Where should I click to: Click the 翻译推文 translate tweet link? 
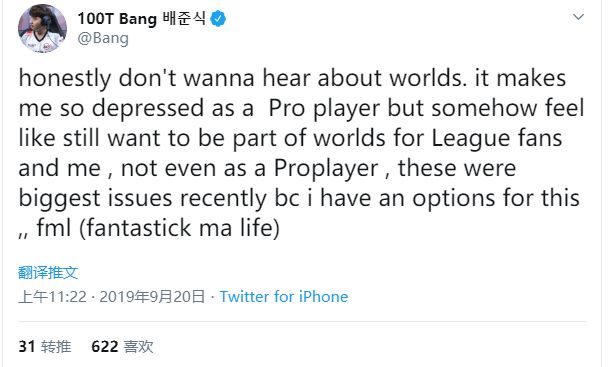tap(48, 273)
